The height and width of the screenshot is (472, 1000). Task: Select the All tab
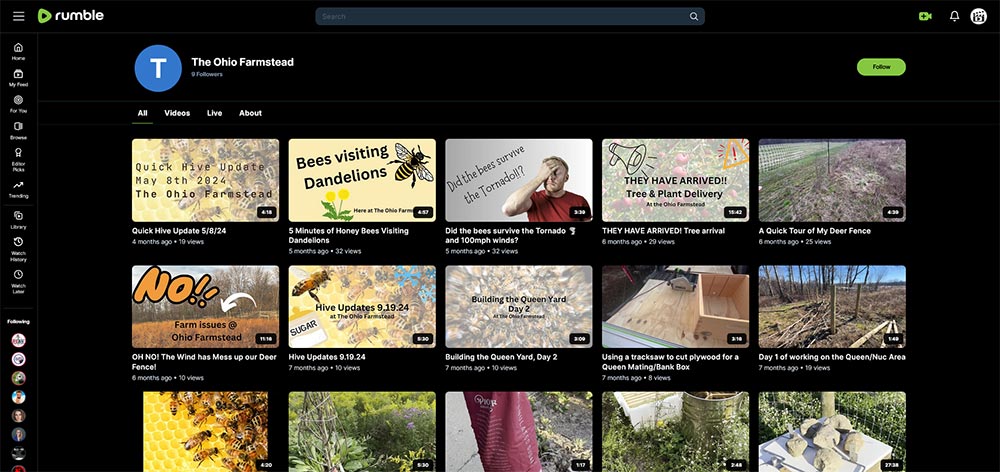tap(142, 113)
